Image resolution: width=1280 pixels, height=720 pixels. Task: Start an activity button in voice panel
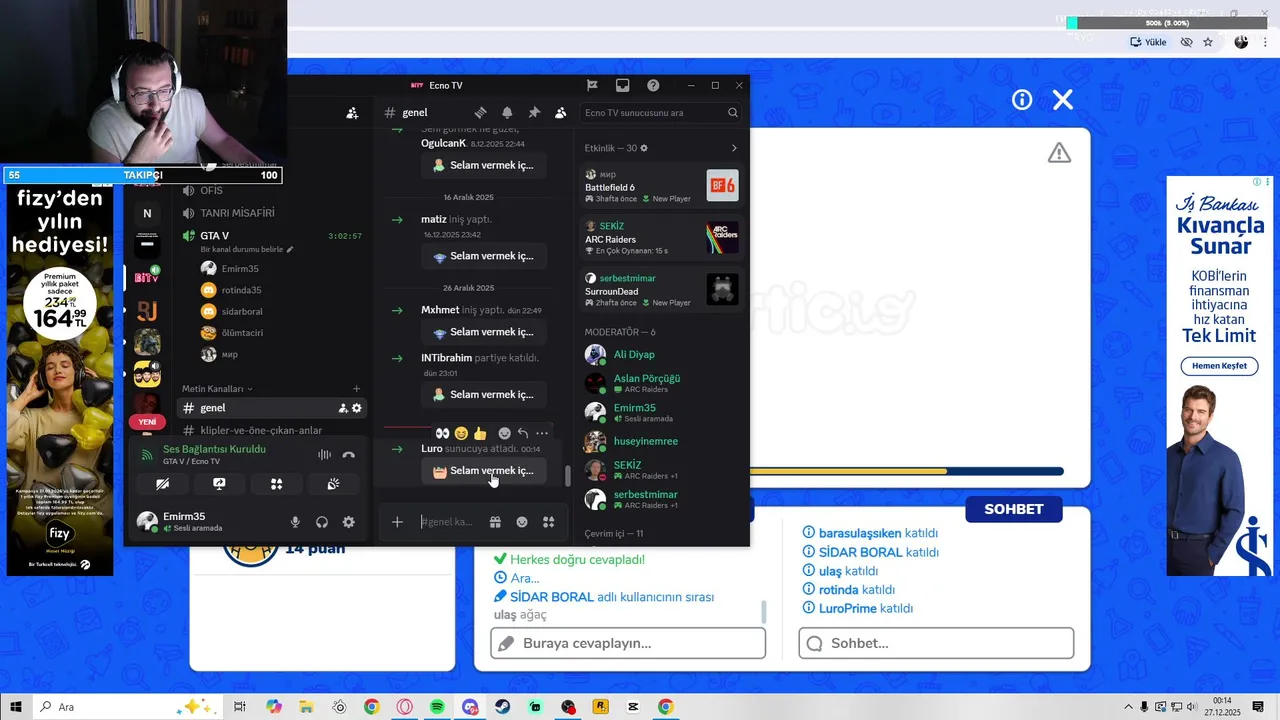(276, 484)
